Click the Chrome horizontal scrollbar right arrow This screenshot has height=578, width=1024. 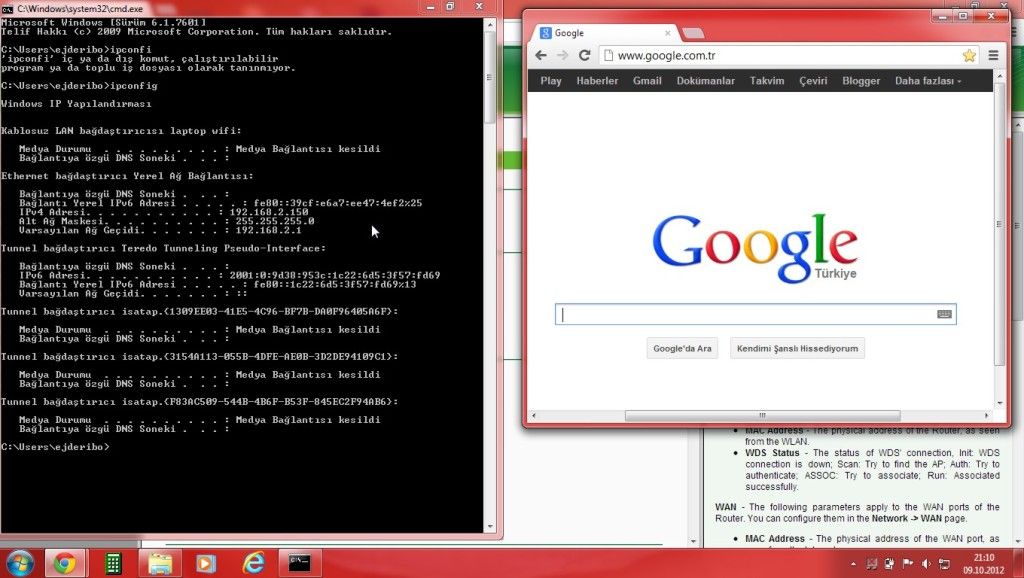(986, 415)
